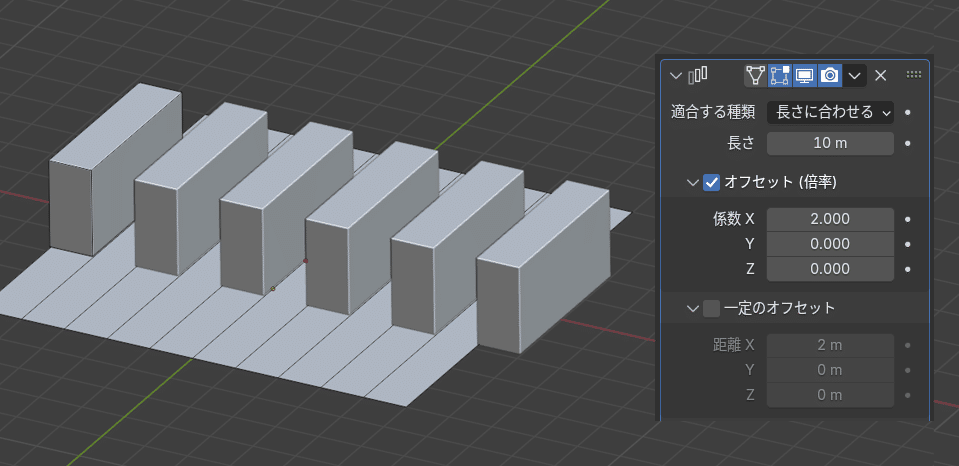
Task: Grab the modifier panel drag handle
Action: tap(914, 75)
